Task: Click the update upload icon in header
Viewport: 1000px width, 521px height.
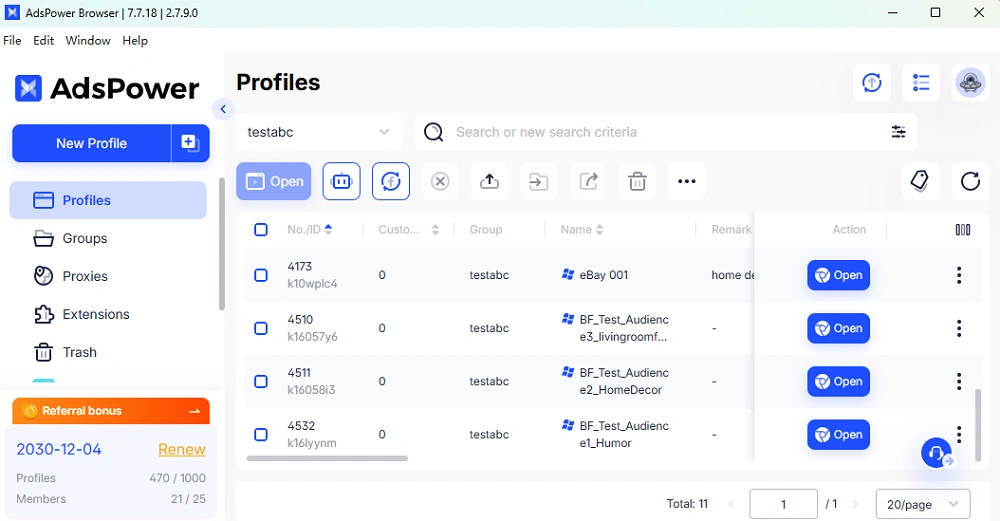Action: (872, 82)
